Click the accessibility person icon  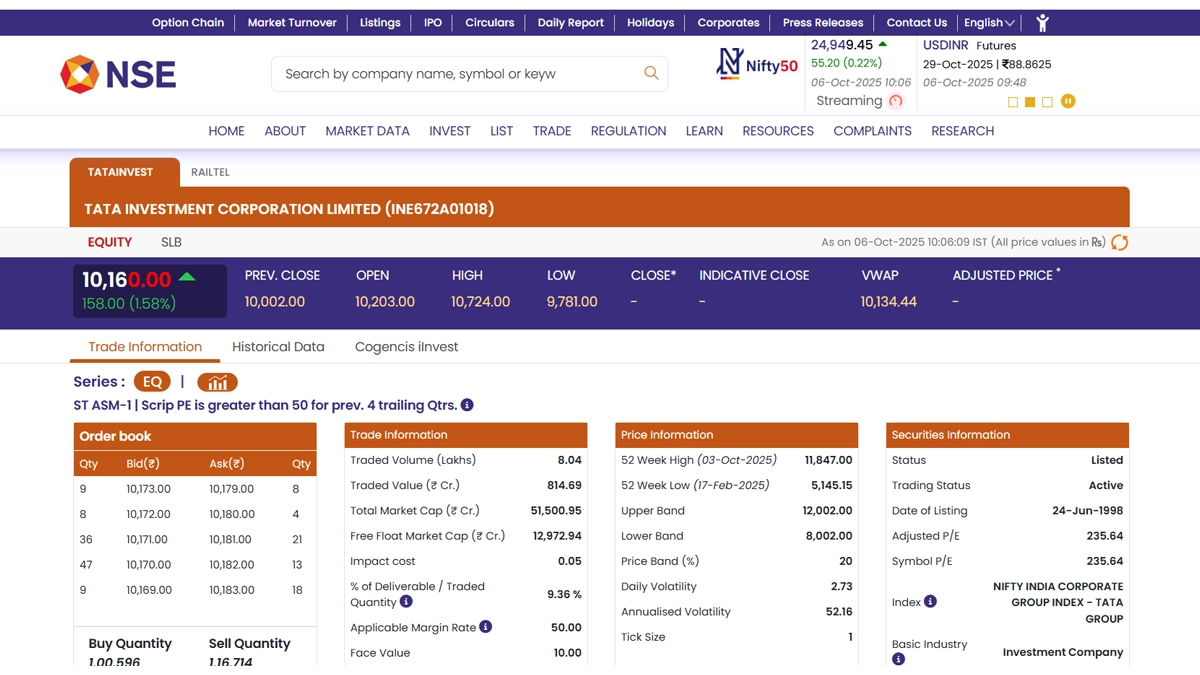tap(1042, 23)
